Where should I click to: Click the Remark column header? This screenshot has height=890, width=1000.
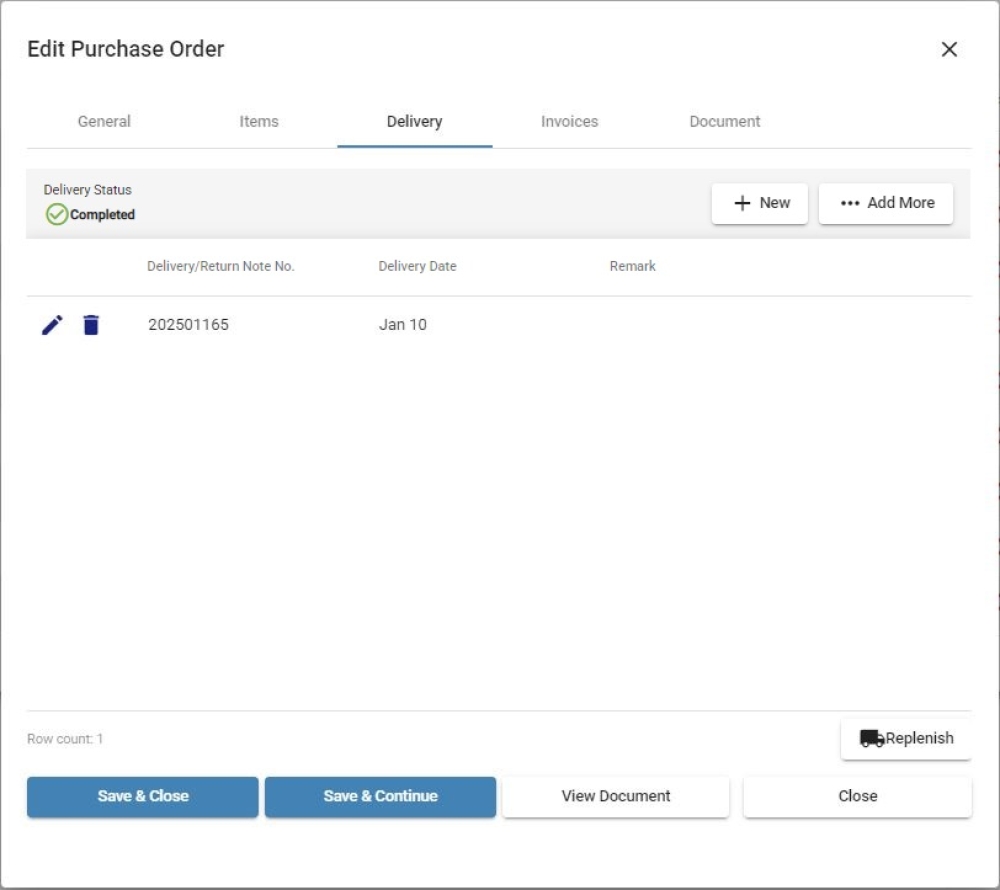(x=632, y=266)
